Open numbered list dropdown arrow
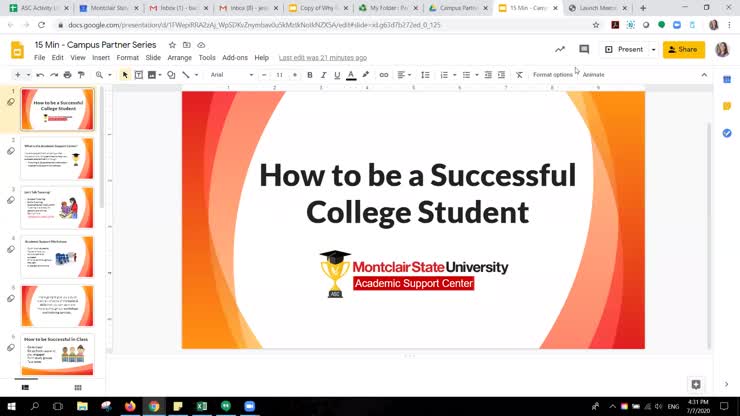This screenshot has height=416, width=740. click(x=454, y=75)
